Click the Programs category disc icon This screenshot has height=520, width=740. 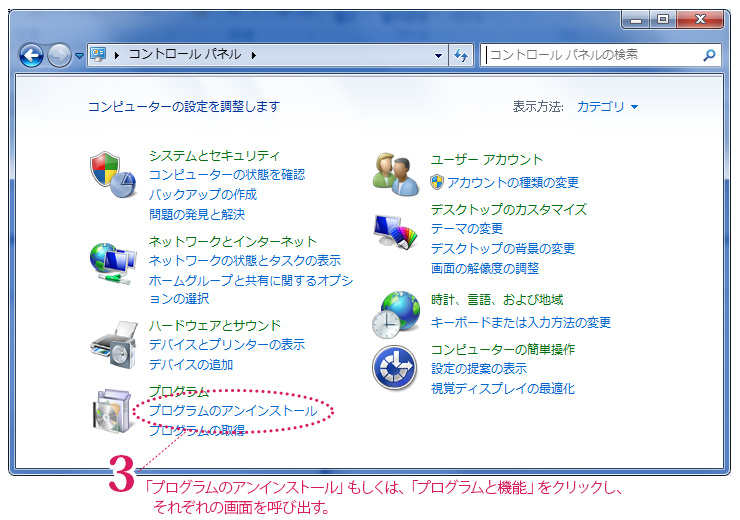pos(112,412)
